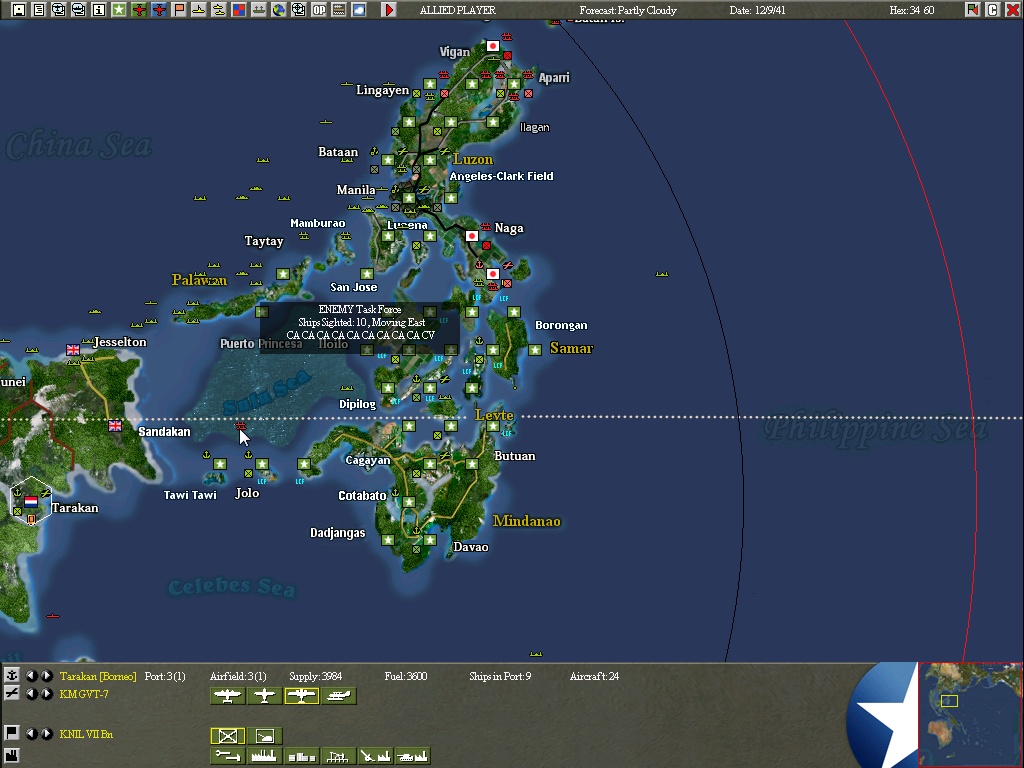This screenshot has width=1024, height=768.
Task: Select the Japanese flag unit near Naga
Action: click(x=472, y=236)
